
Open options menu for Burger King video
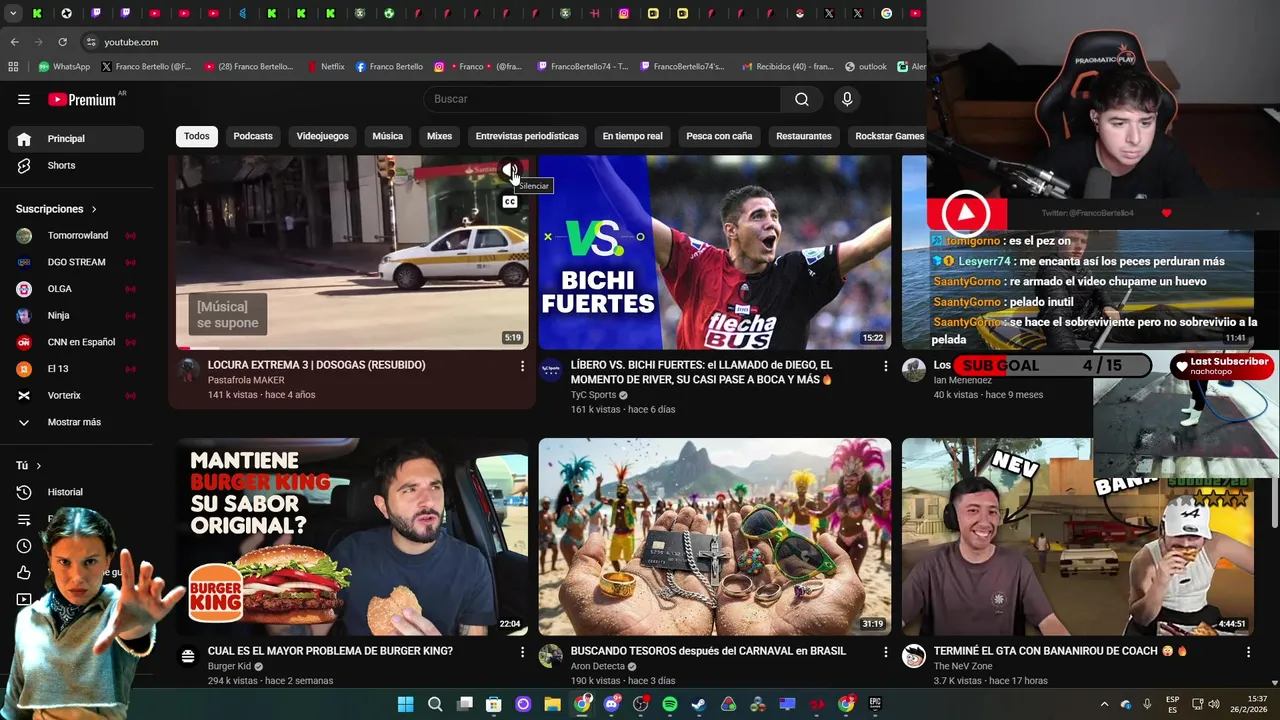522,652
